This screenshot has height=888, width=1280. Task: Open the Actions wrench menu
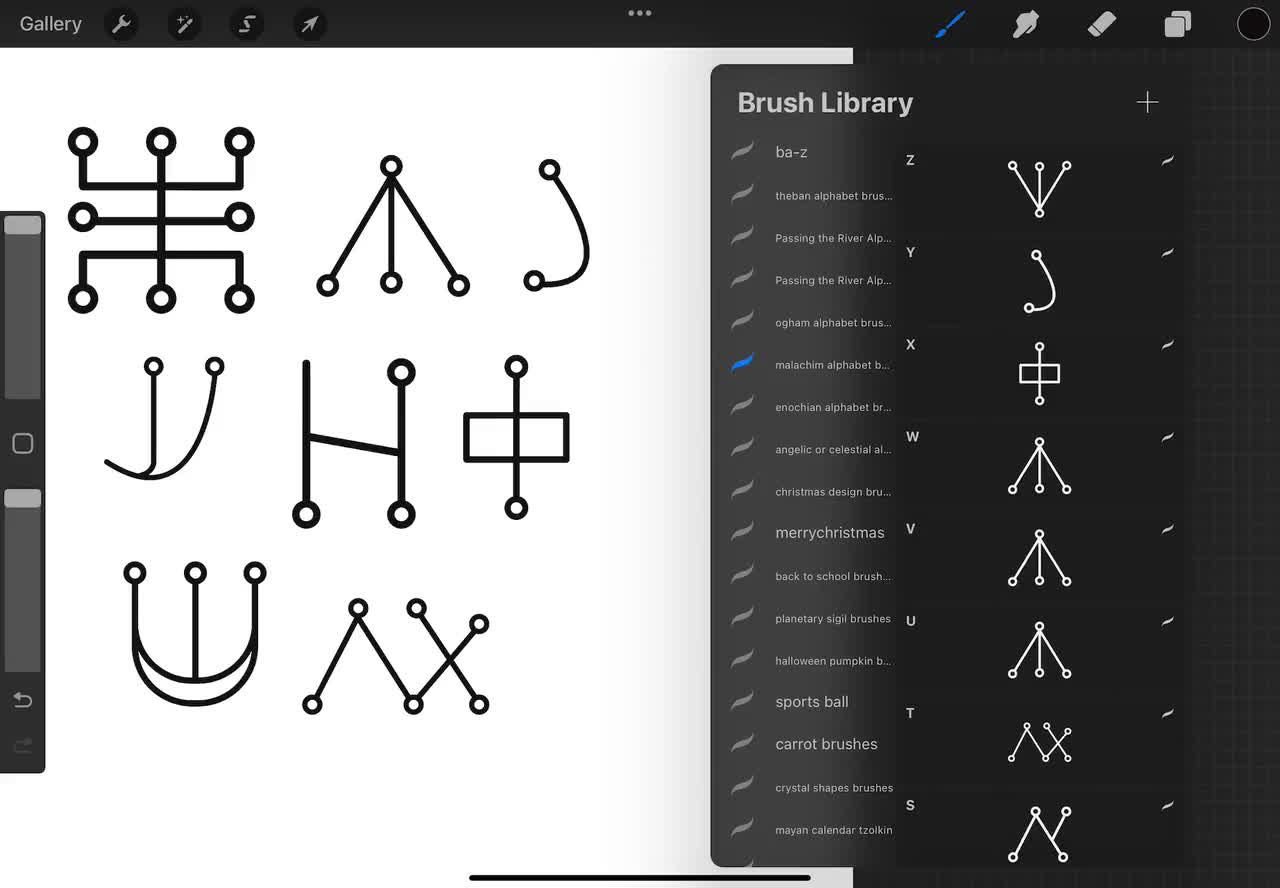121,23
